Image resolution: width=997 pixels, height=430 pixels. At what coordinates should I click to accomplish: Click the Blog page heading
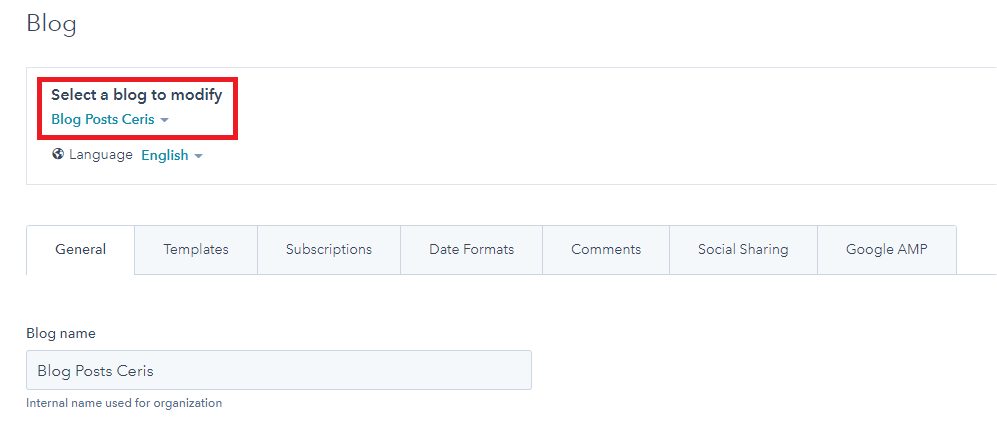52,24
